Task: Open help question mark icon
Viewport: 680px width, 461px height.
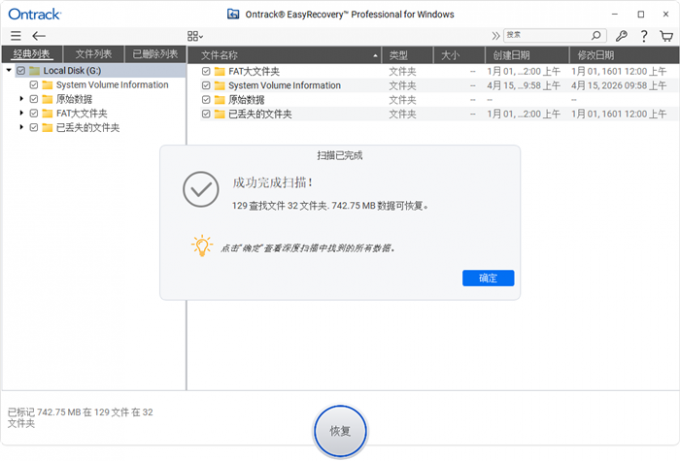Action: [644, 36]
